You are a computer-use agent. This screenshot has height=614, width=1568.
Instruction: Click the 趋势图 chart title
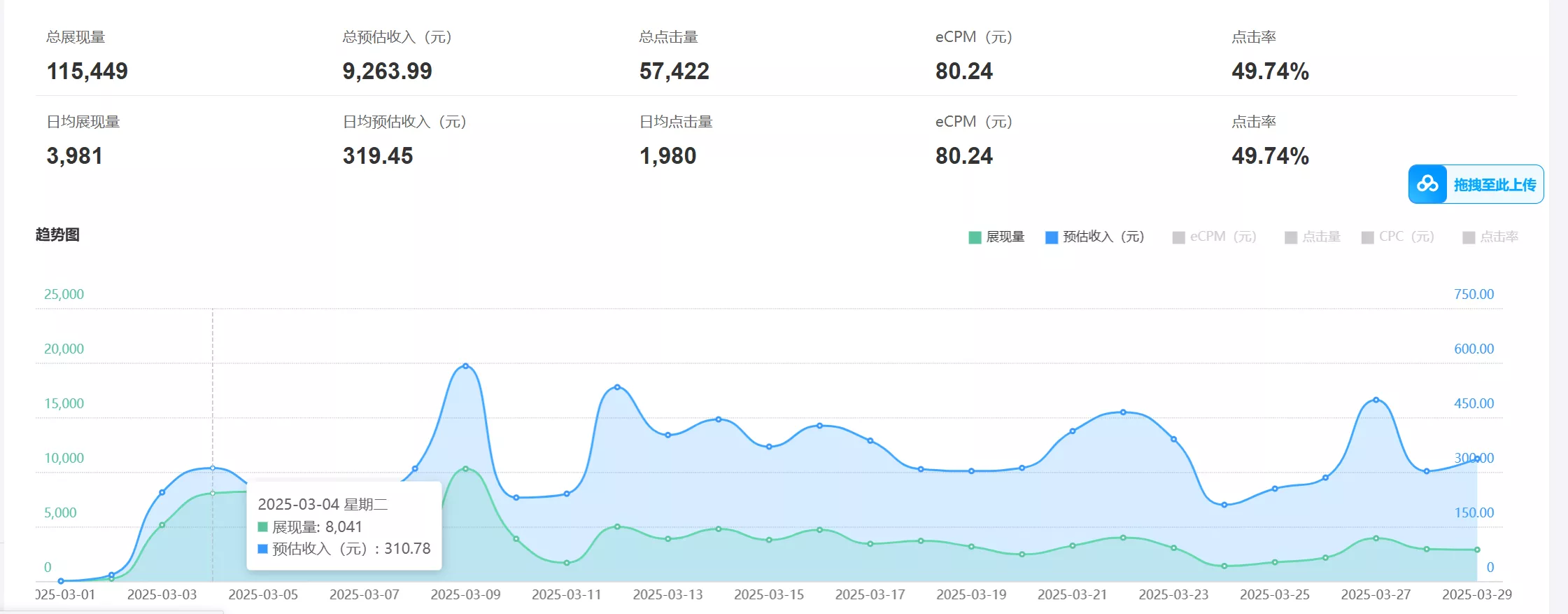(57, 235)
